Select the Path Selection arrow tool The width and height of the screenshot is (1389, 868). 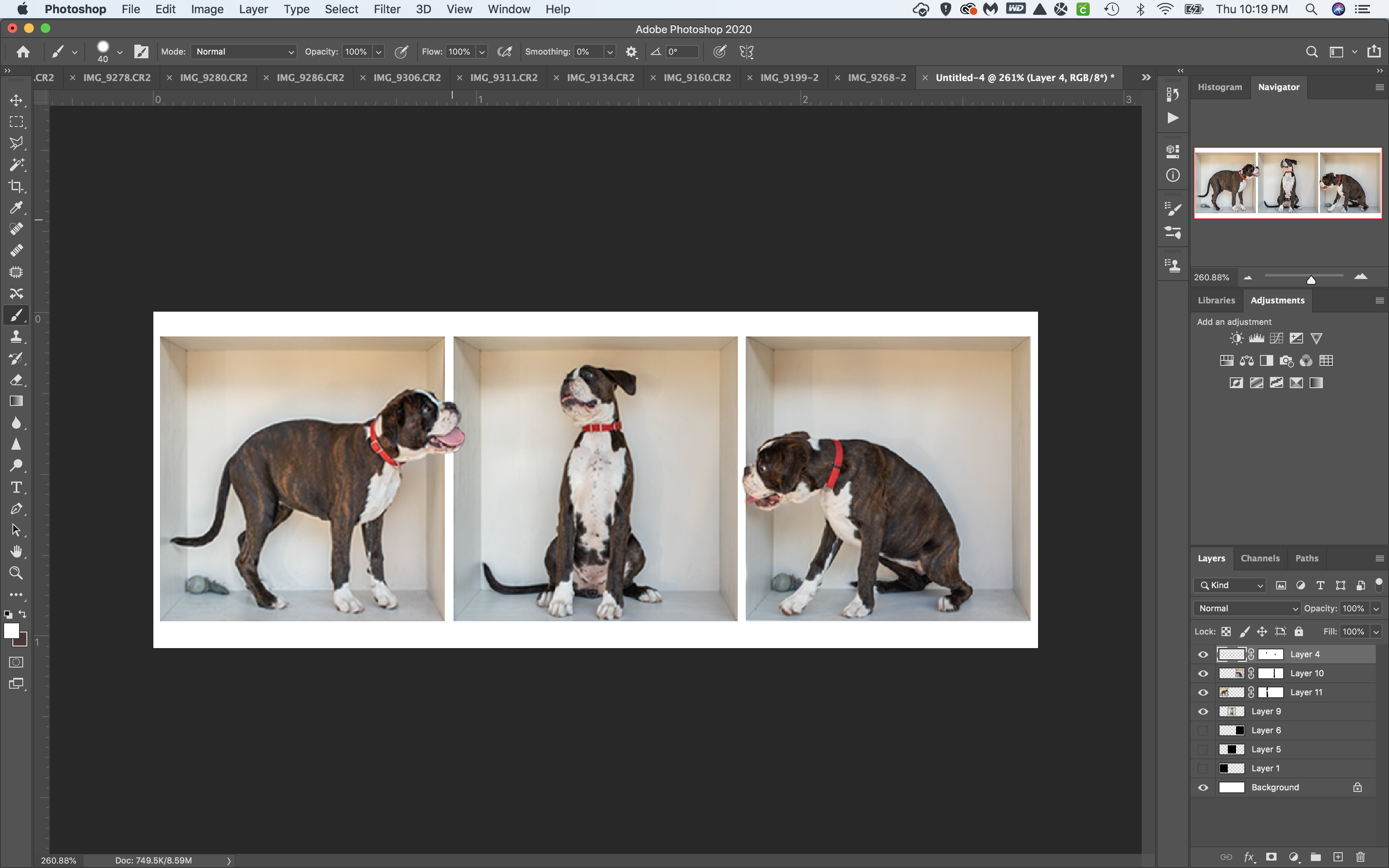tap(16, 530)
